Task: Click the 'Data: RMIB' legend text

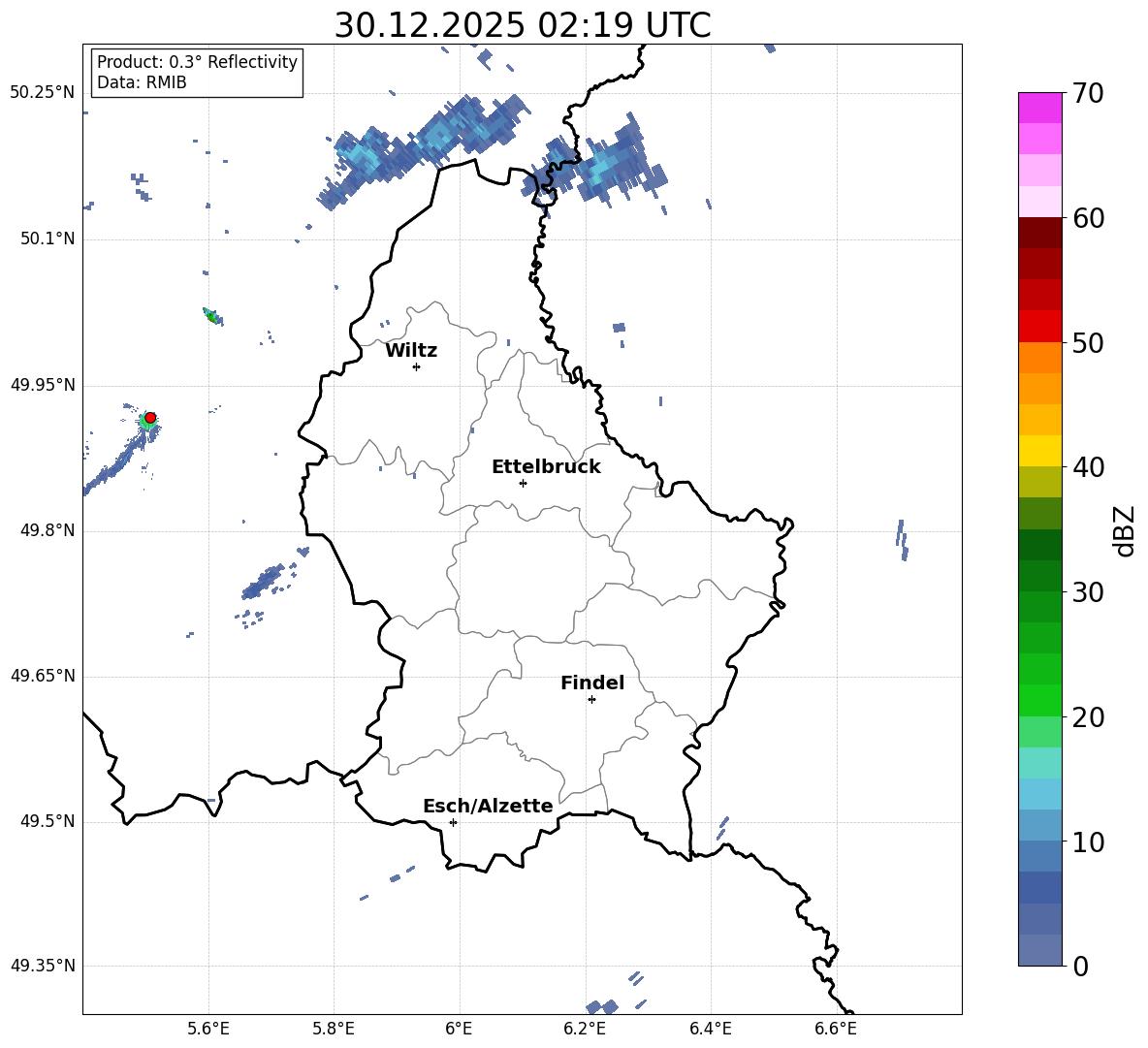Action: 142,82
